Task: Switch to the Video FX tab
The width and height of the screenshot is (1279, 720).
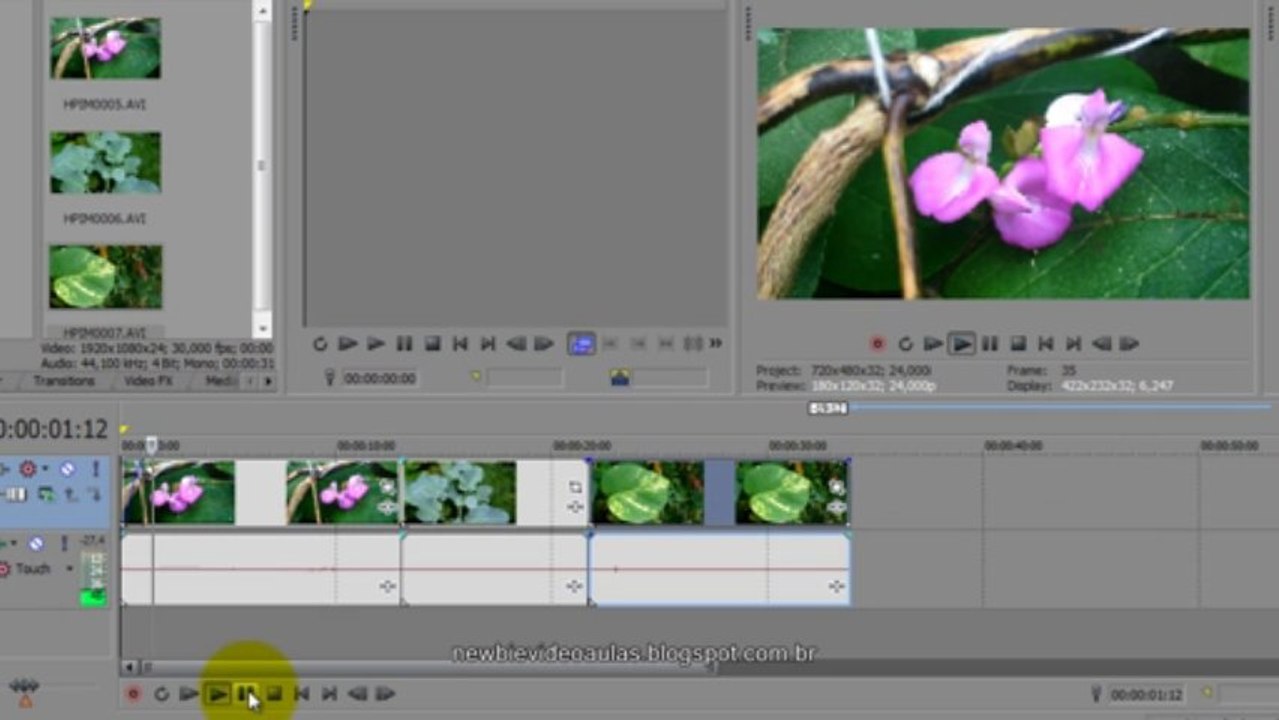Action: 149,381
